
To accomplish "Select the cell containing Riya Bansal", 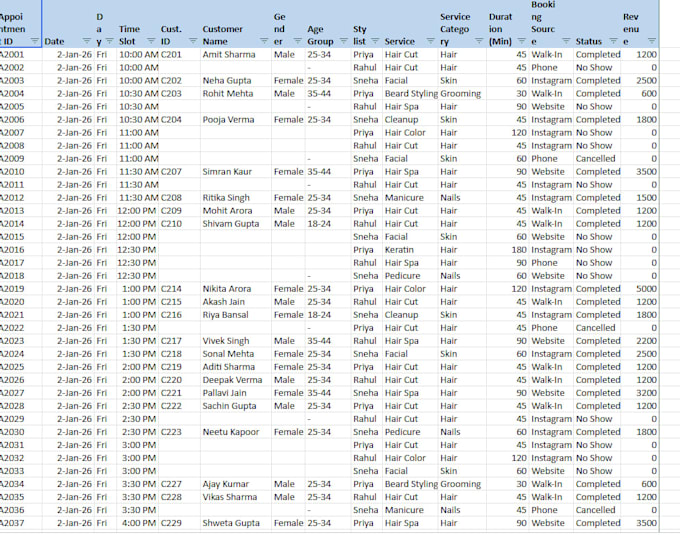I will click(x=235, y=315).
